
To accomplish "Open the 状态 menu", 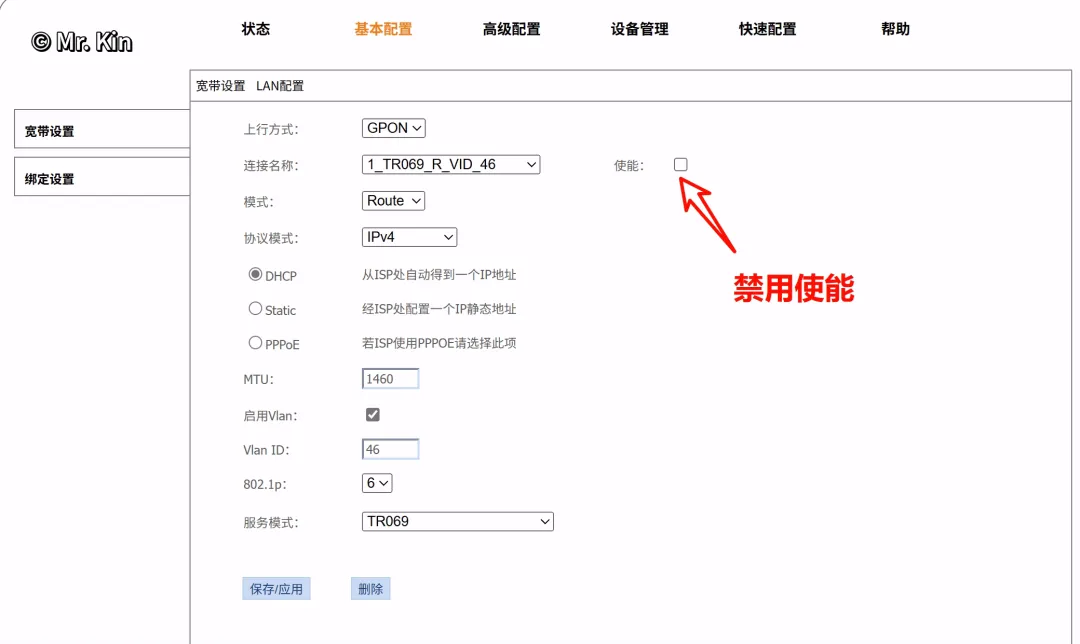I will pos(256,29).
